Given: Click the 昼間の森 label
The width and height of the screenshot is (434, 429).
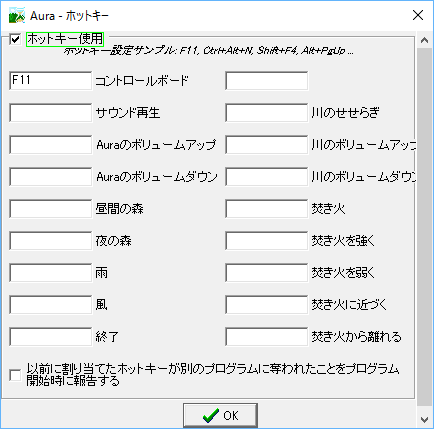Looking at the screenshot, I should click(x=119, y=209).
